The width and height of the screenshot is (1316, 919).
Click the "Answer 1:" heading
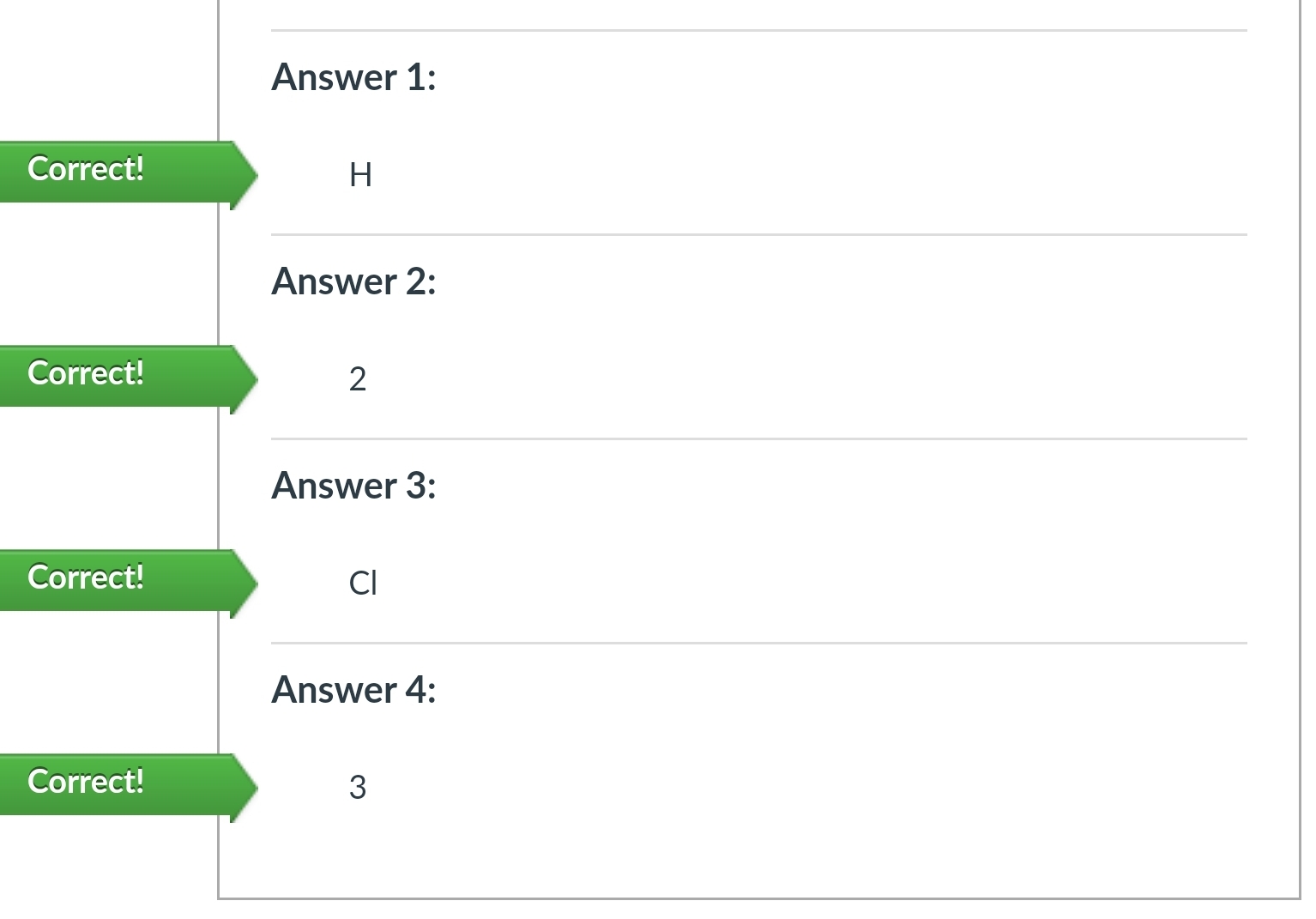tap(353, 78)
